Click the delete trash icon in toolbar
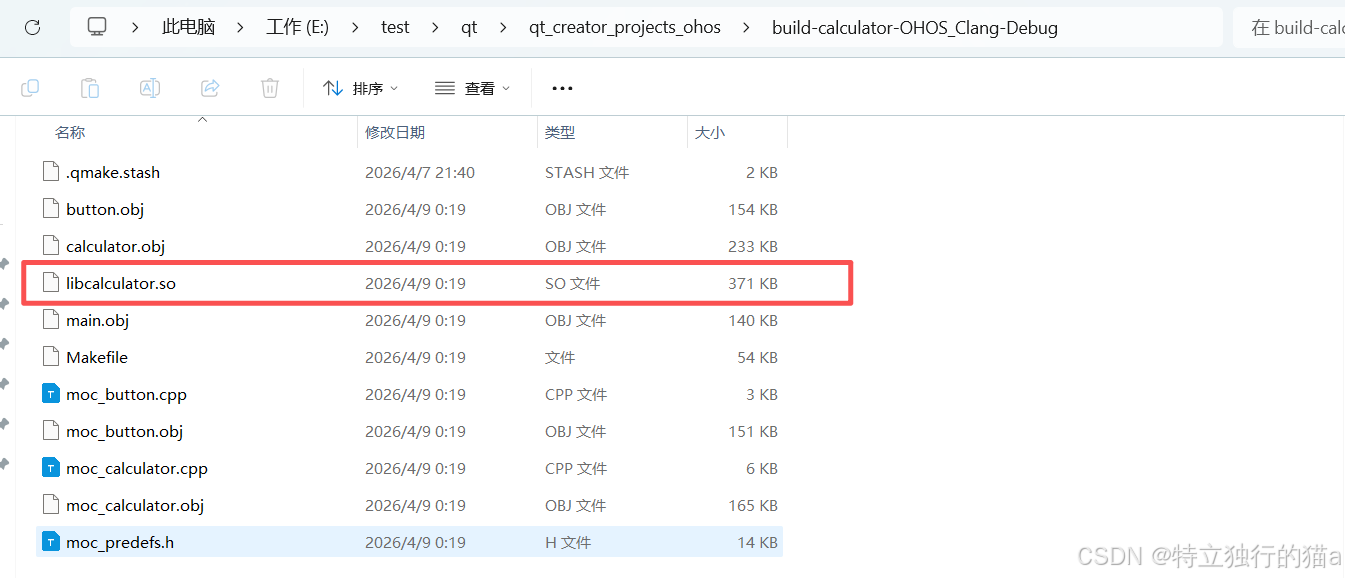Viewport: 1345px width, 578px height. 270,88
